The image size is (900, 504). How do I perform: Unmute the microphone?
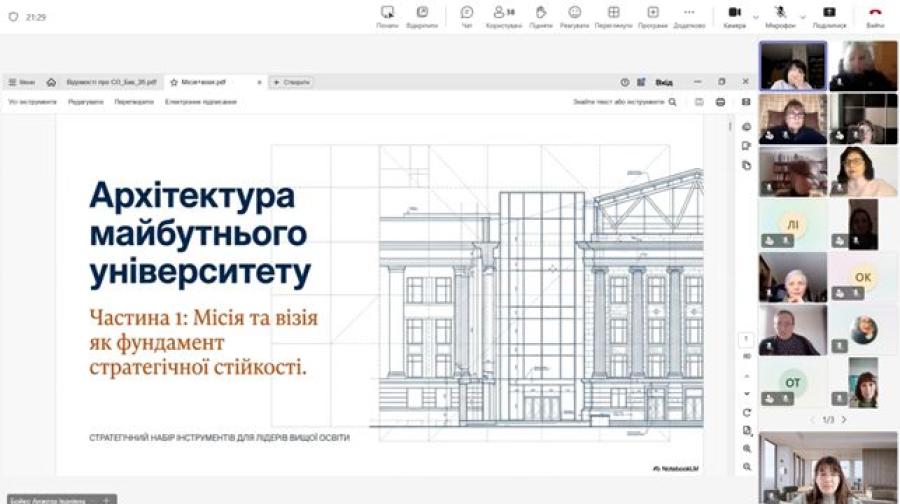tap(780, 17)
